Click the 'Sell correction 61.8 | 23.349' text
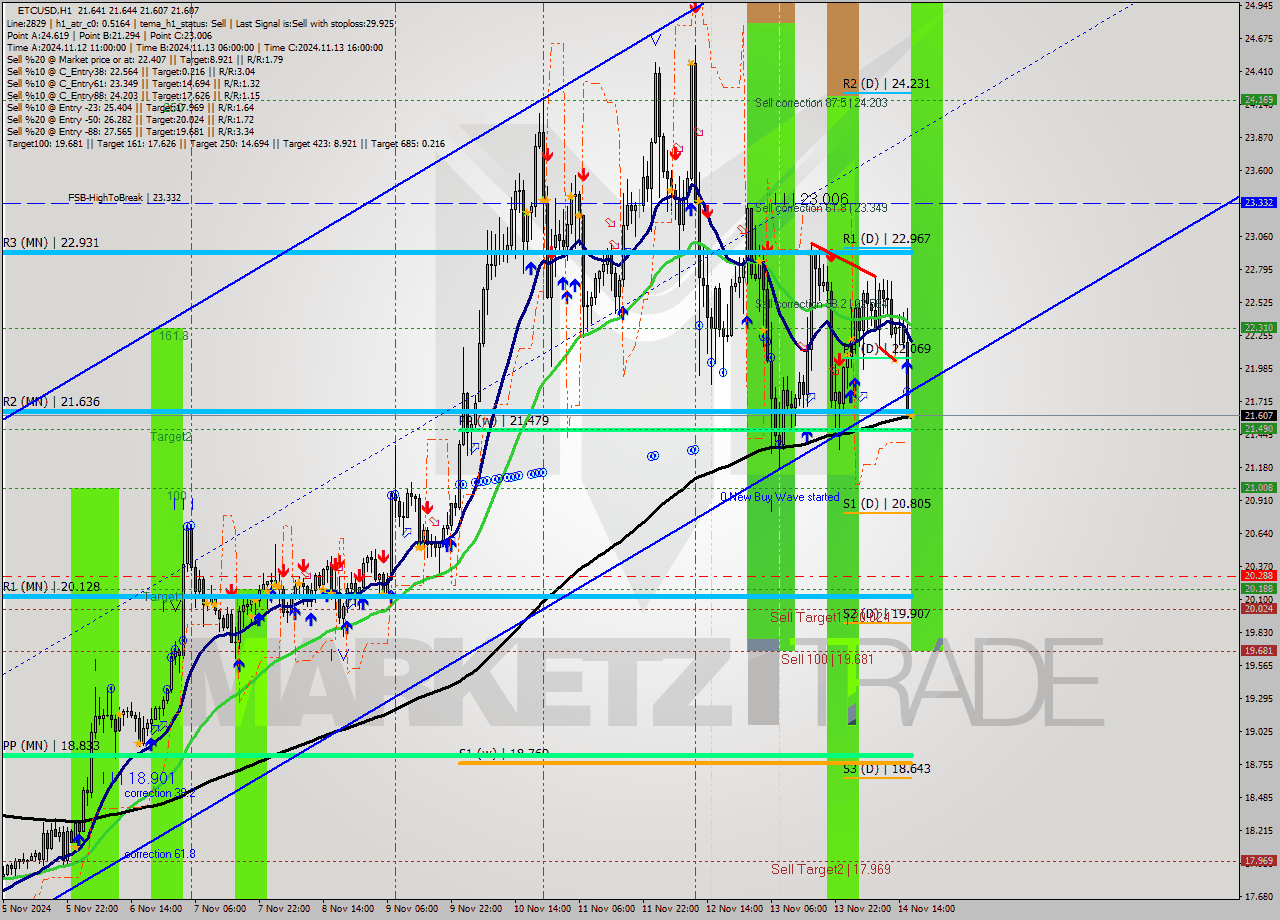The image size is (1280, 920). (x=821, y=208)
